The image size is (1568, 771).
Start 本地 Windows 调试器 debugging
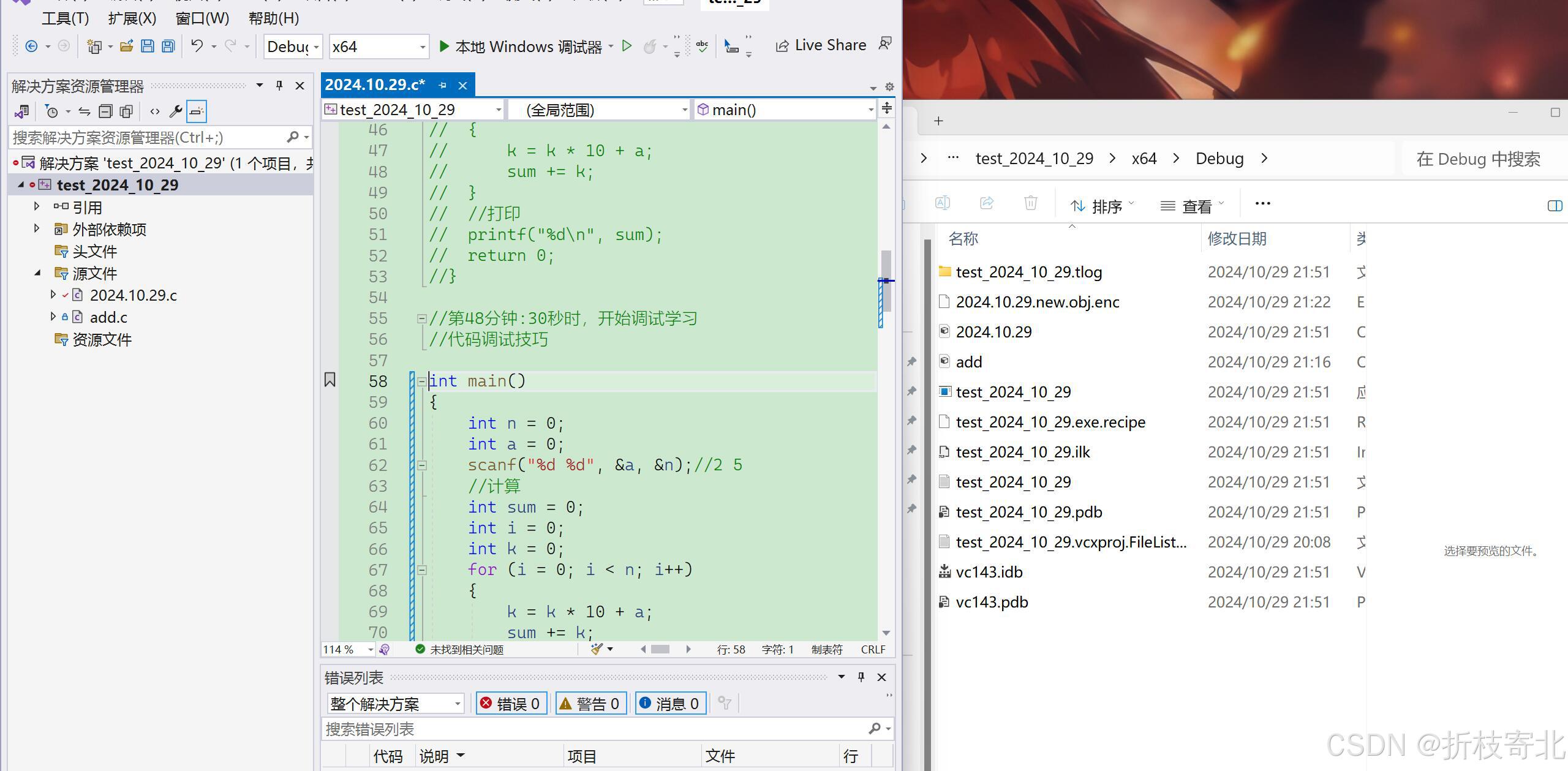pos(521,47)
